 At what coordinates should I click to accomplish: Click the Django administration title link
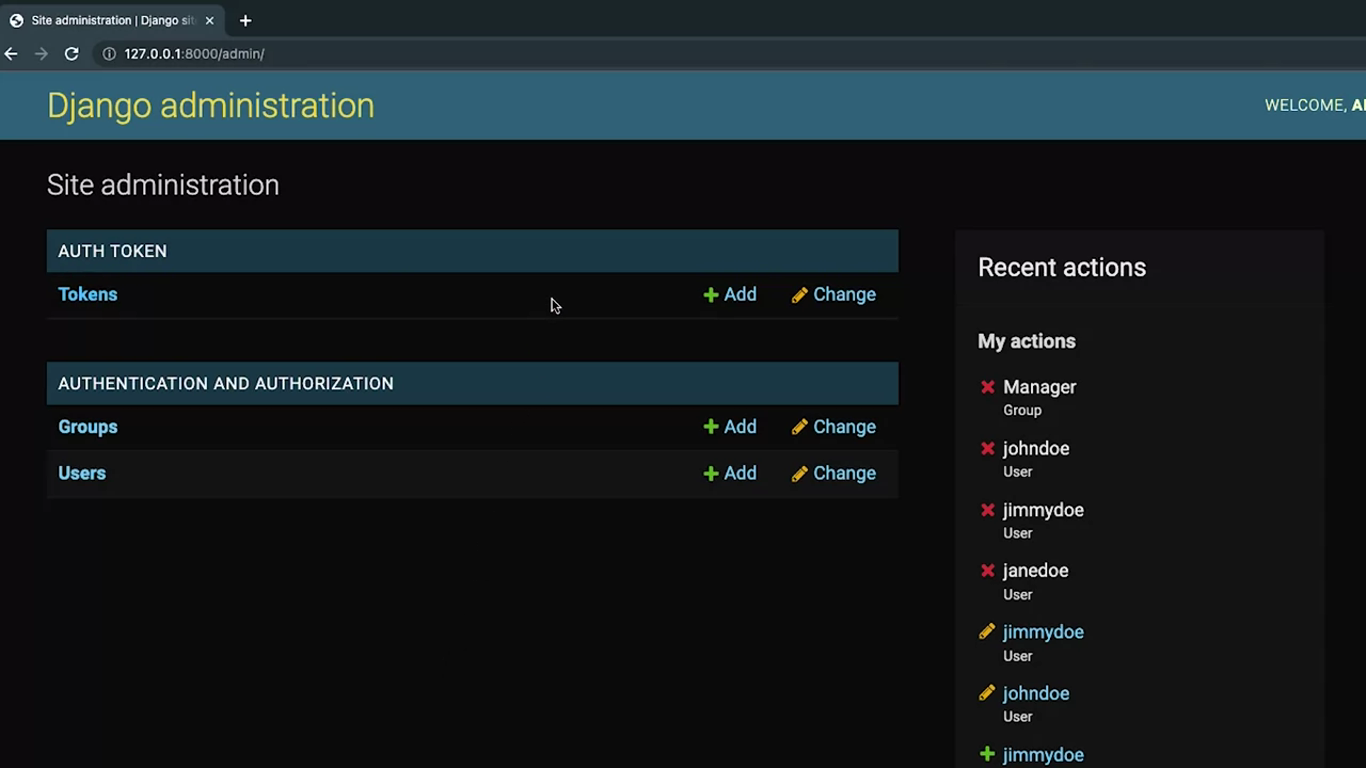click(x=211, y=106)
